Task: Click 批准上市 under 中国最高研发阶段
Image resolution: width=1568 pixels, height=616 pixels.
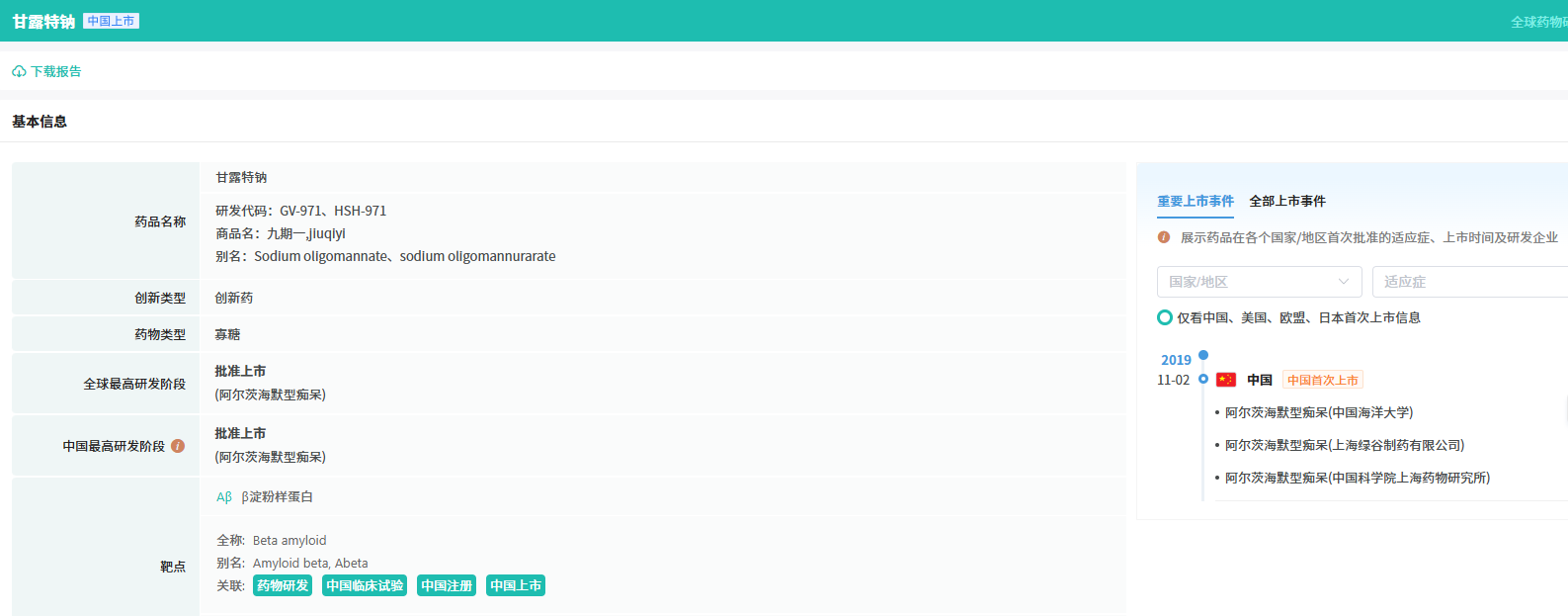Action: 240,433
